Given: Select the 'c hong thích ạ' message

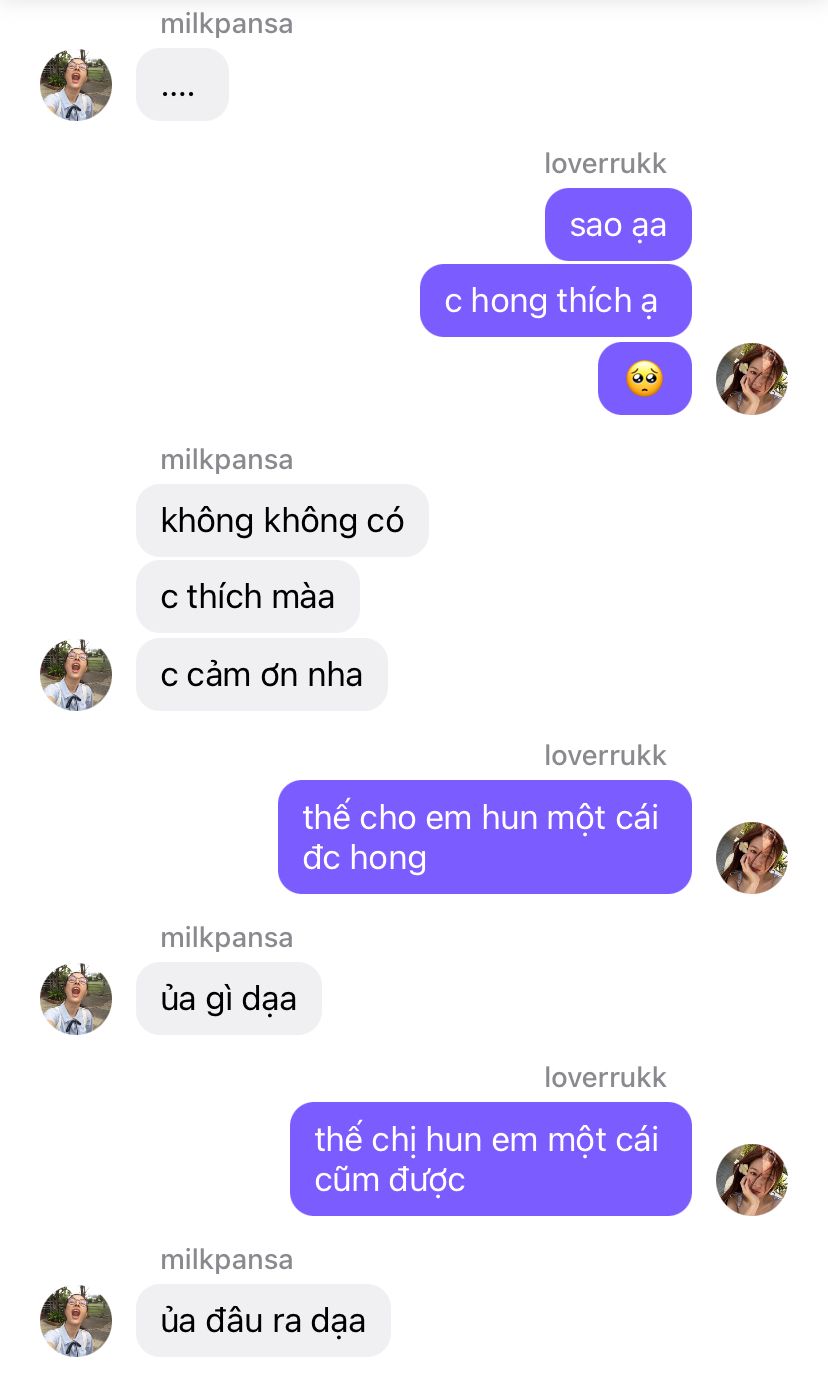Looking at the screenshot, I should (556, 301).
